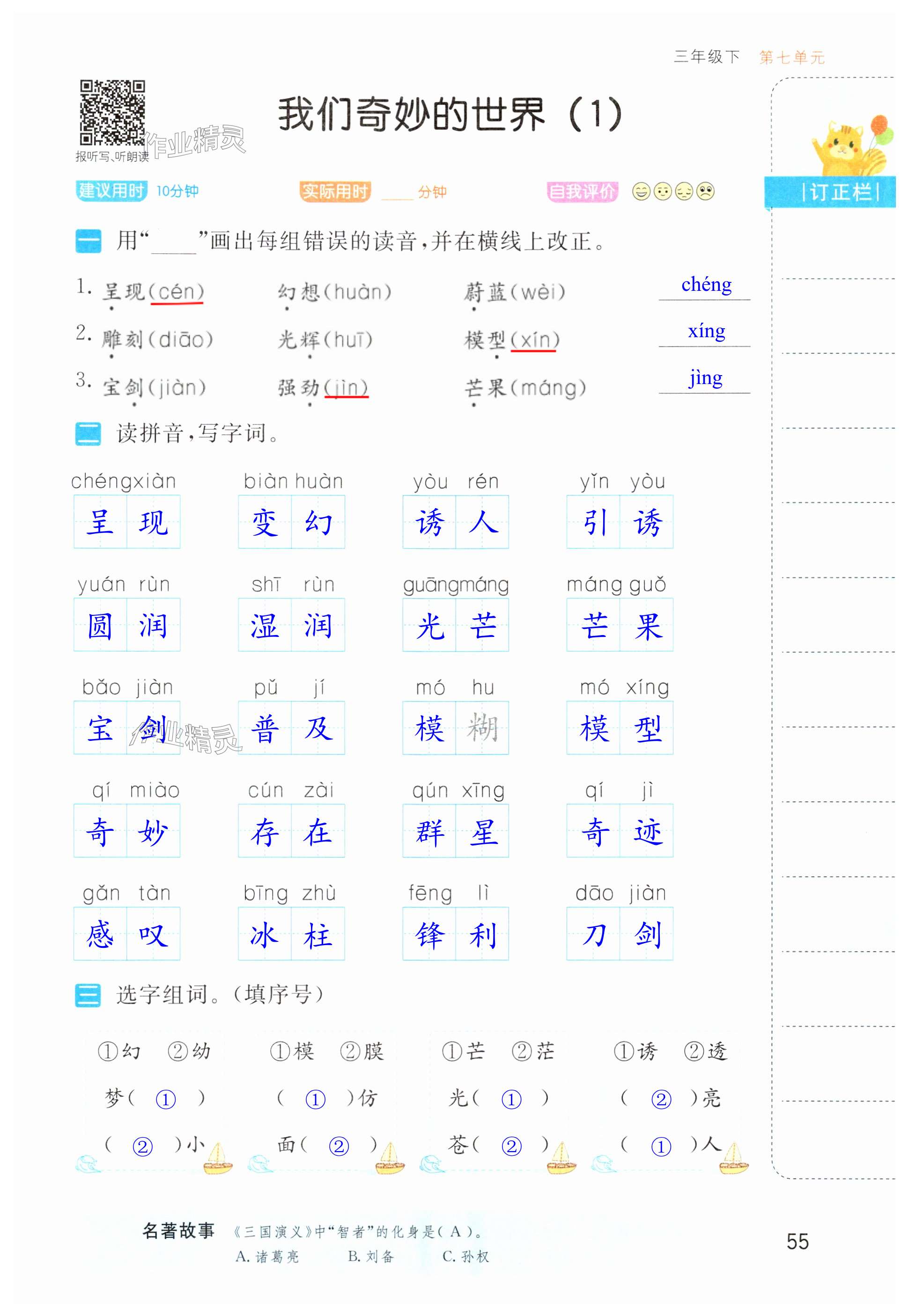Click the QR code at top left
Viewport: 909px width, 1316px height.
coord(112,113)
